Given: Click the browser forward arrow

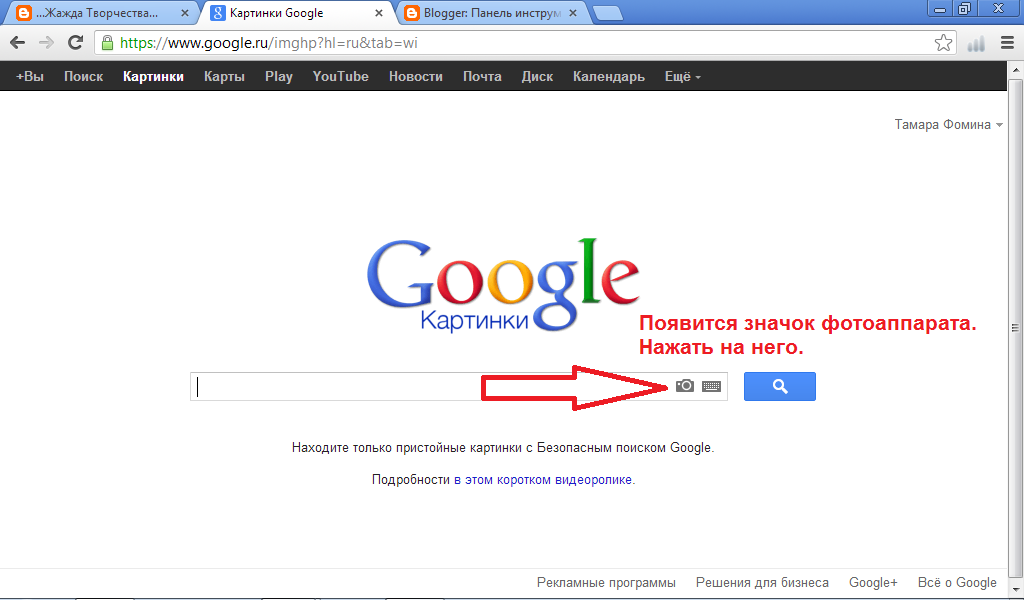Looking at the screenshot, I should [46, 43].
